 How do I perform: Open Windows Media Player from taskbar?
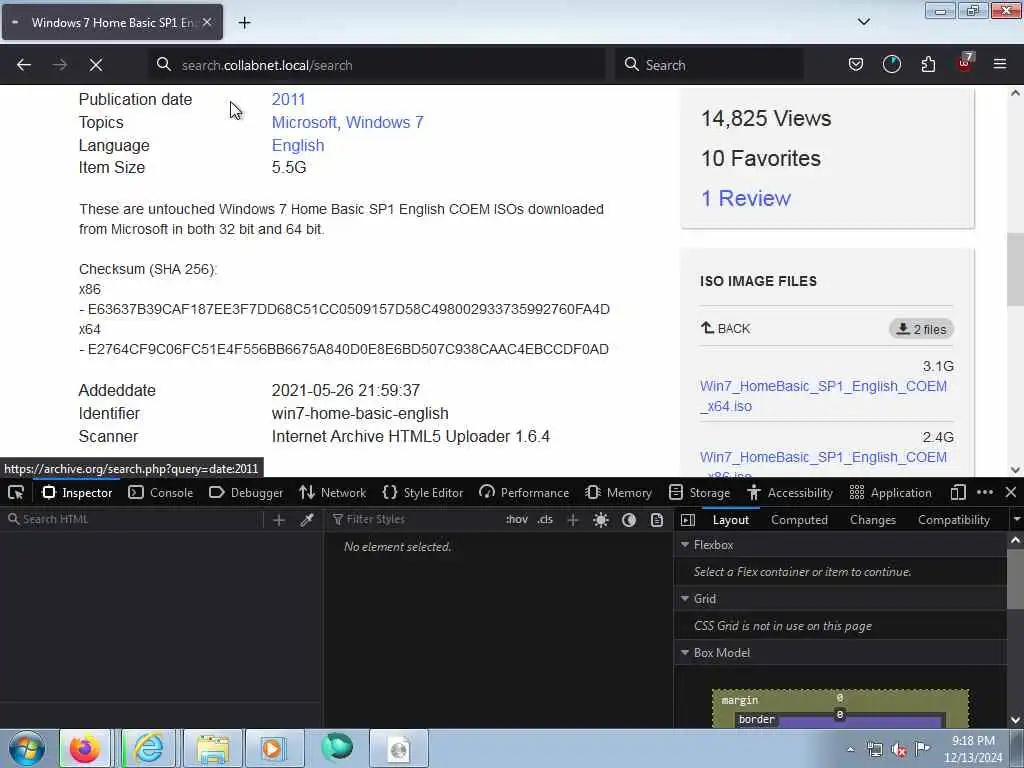[273, 748]
